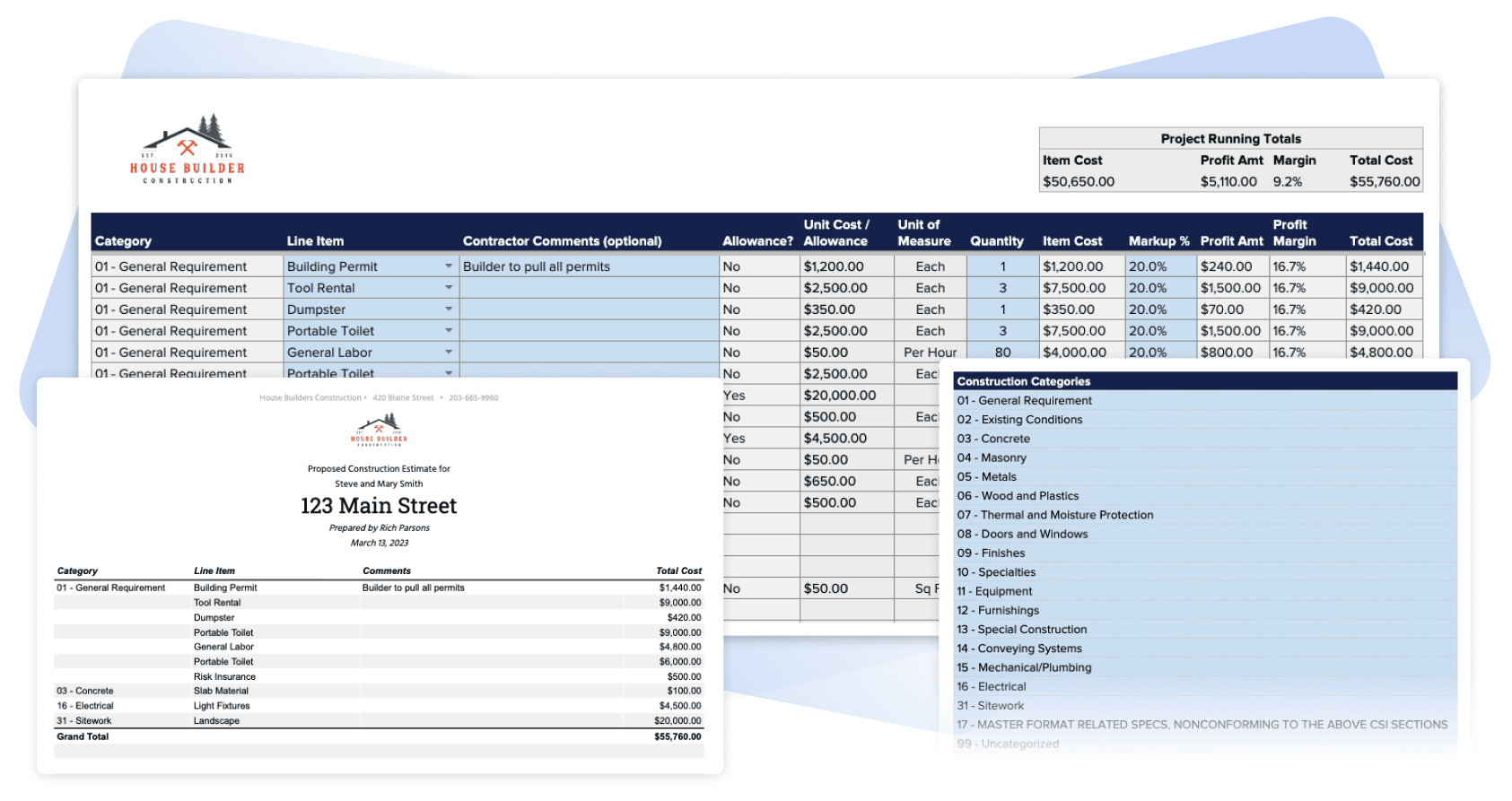Expand the Tool Rental line item dropdown
Image resolution: width=1512 pixels, height=801 pixels.
point(448,288)
